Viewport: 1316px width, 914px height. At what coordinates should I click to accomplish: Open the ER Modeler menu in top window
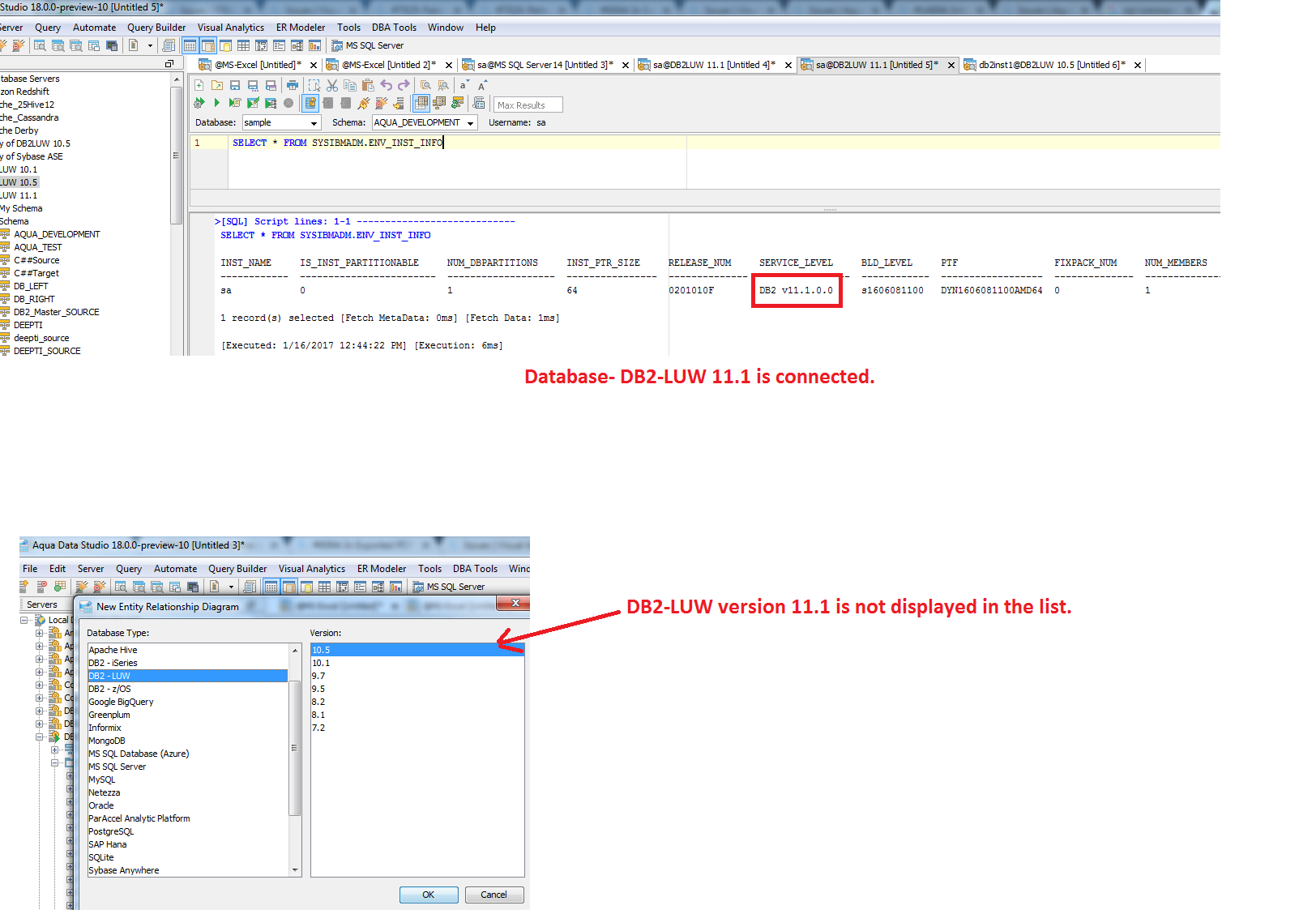[301, 28]
